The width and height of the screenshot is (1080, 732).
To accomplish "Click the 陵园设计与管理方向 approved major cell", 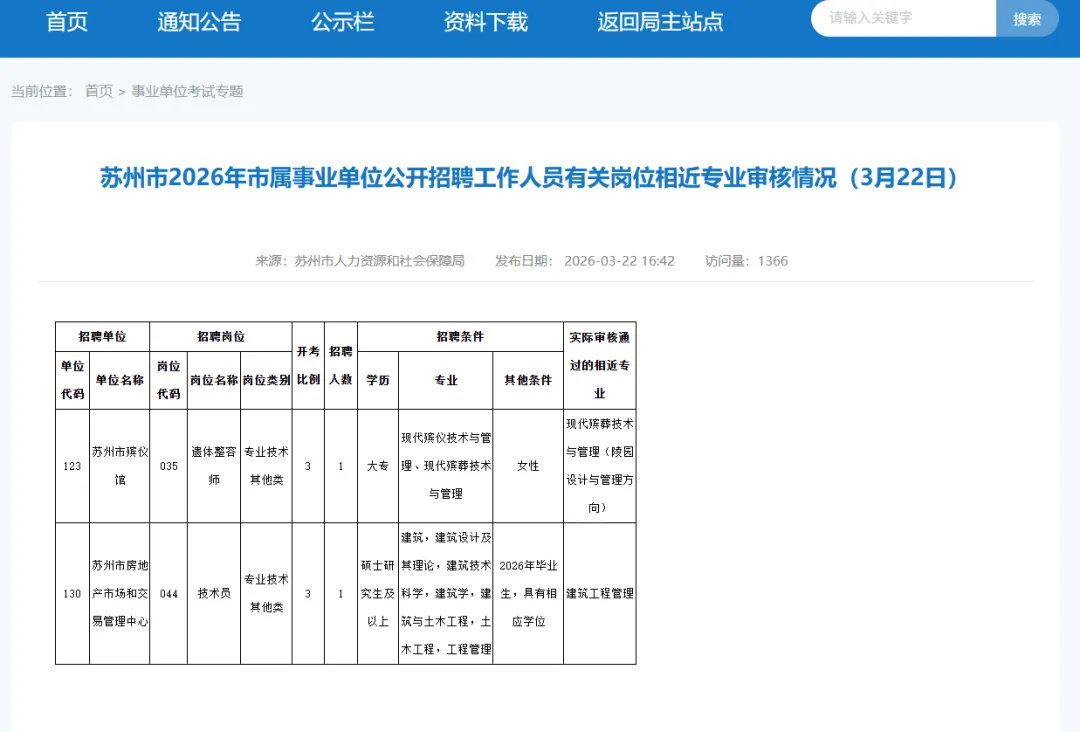I will [599, 466].
